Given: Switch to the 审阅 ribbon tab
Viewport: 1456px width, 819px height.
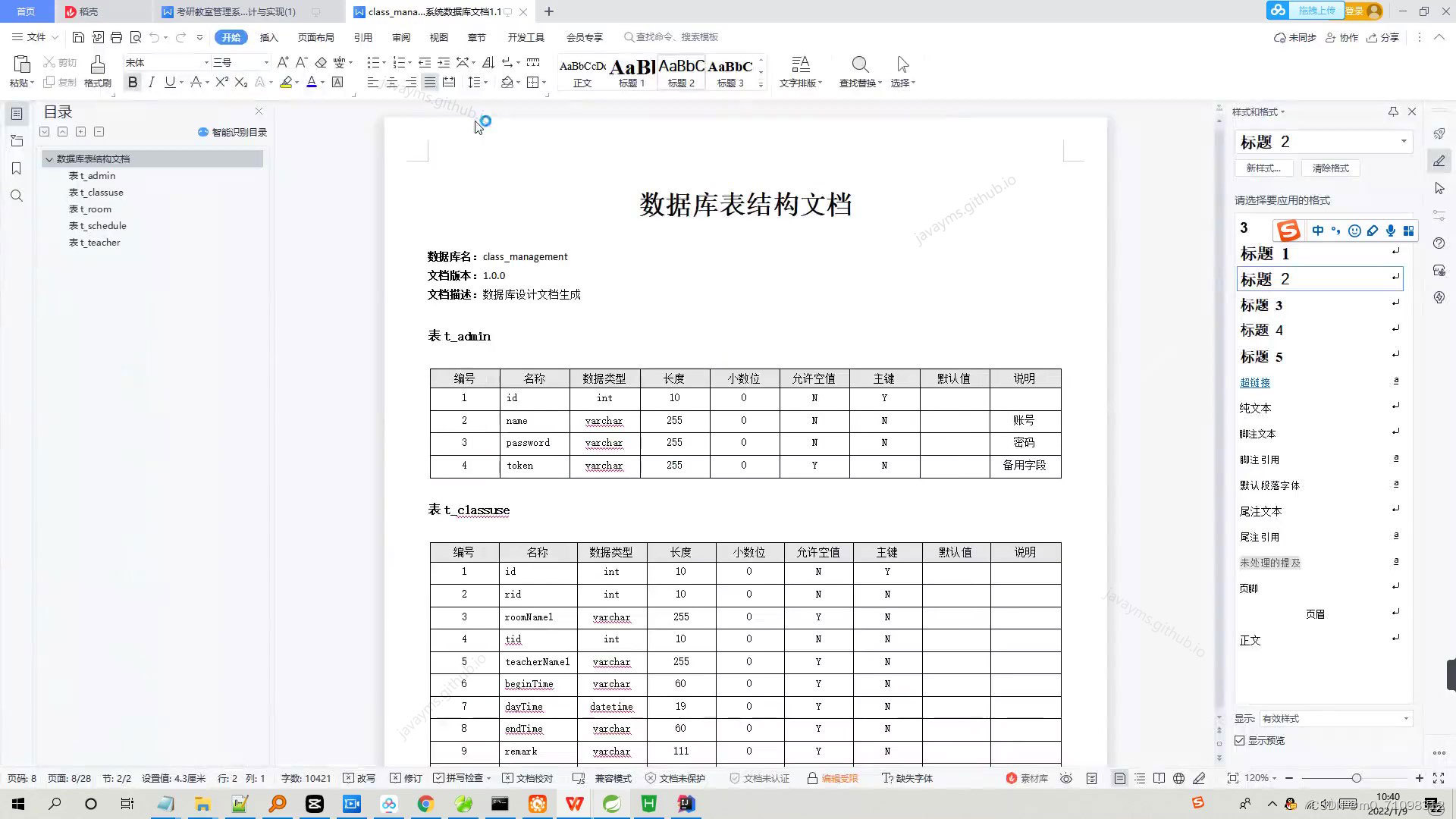Looking at the screenshot, I should [x=400, y=37].
